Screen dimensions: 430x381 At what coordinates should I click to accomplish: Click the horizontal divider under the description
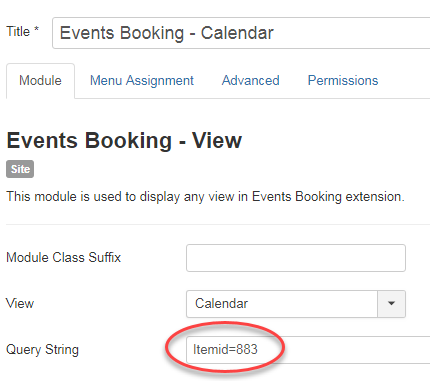coord(218,224)
